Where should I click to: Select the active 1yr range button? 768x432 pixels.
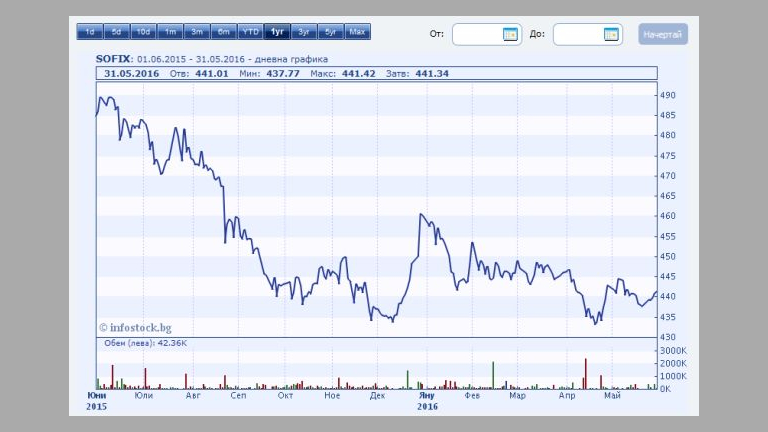pyautogui.click(x=278, y=32)
